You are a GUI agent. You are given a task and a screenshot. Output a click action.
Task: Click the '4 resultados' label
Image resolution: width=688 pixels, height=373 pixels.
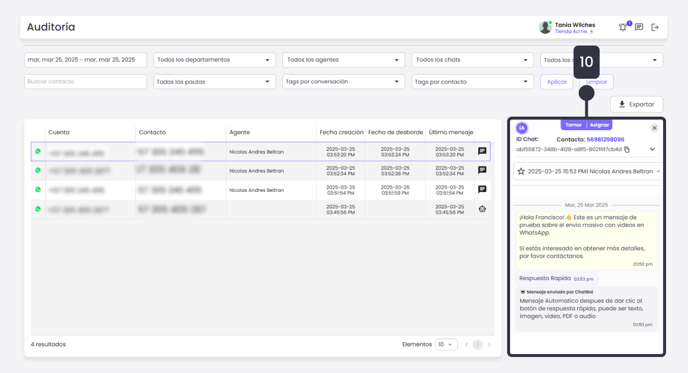(x=48, y=344)
